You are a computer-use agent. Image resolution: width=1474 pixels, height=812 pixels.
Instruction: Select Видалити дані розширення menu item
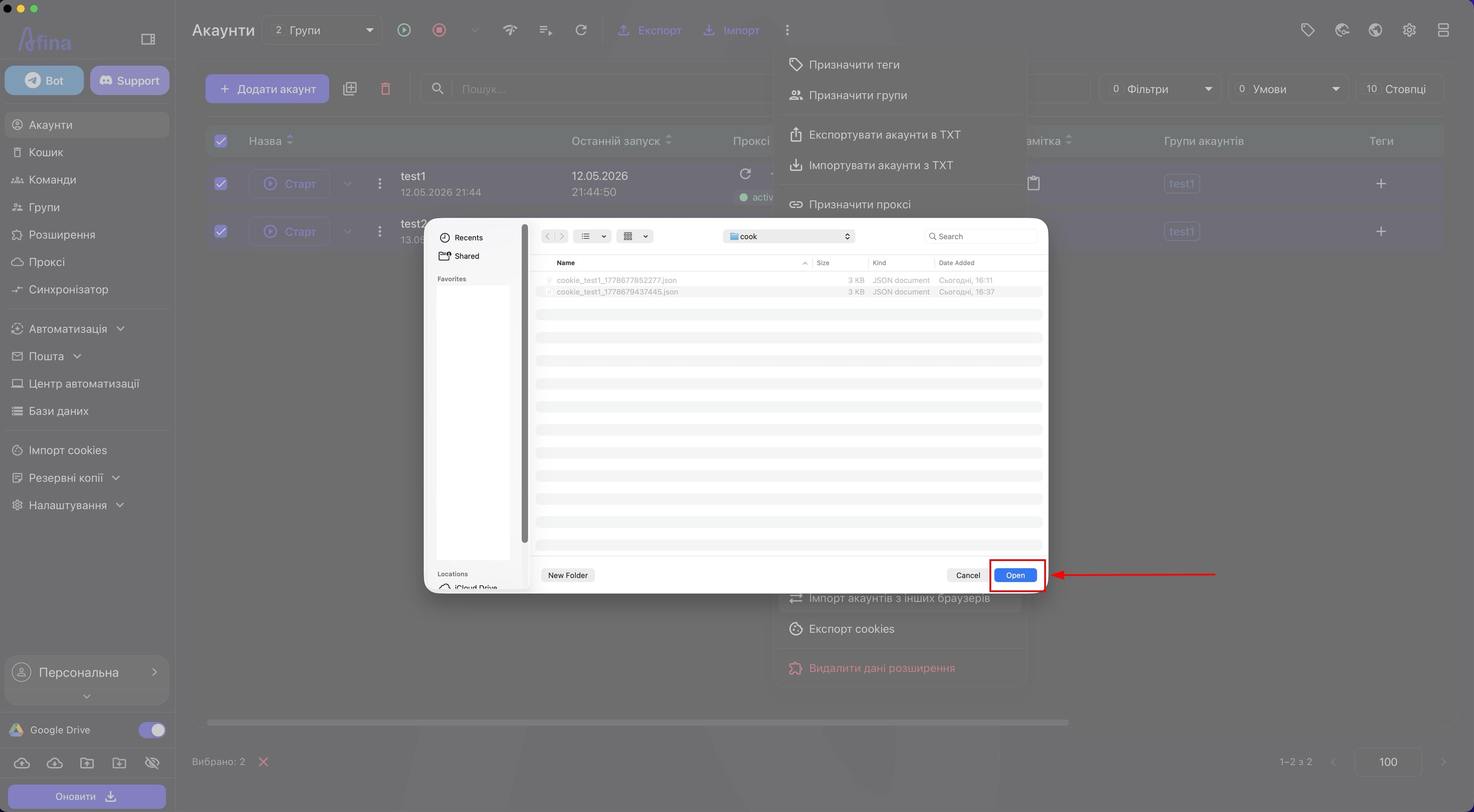tap(900, 668)
